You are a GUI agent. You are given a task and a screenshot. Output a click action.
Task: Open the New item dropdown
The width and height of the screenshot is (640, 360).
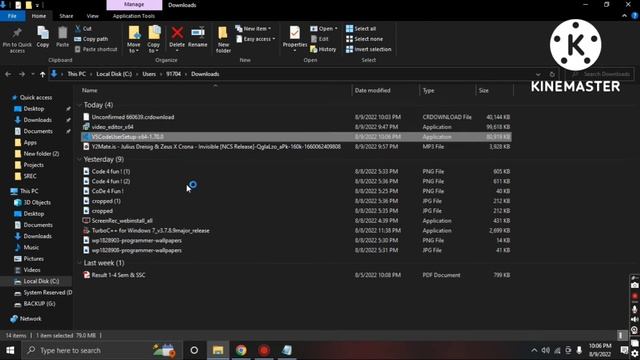(253, 29)
